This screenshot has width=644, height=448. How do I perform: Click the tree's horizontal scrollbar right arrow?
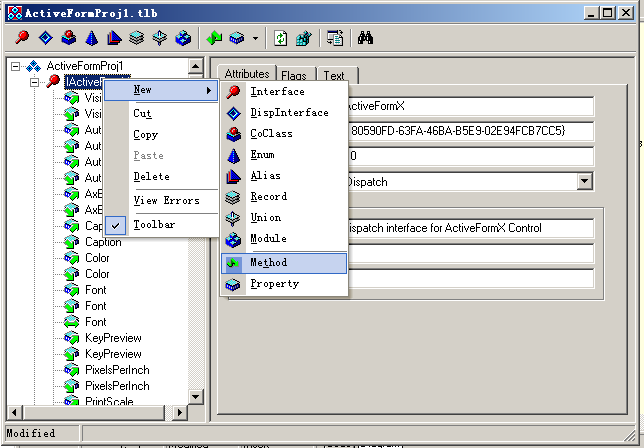click(181, 412)
